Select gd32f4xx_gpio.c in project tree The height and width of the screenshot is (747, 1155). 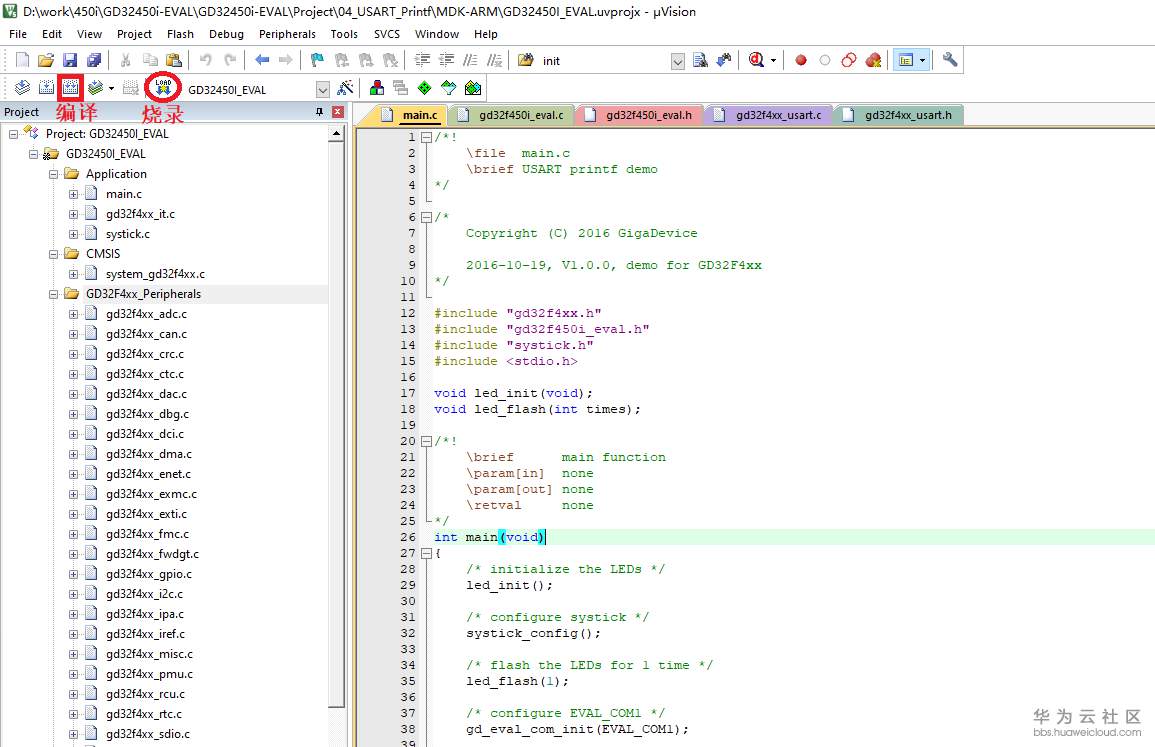click(x=149, y=574)
